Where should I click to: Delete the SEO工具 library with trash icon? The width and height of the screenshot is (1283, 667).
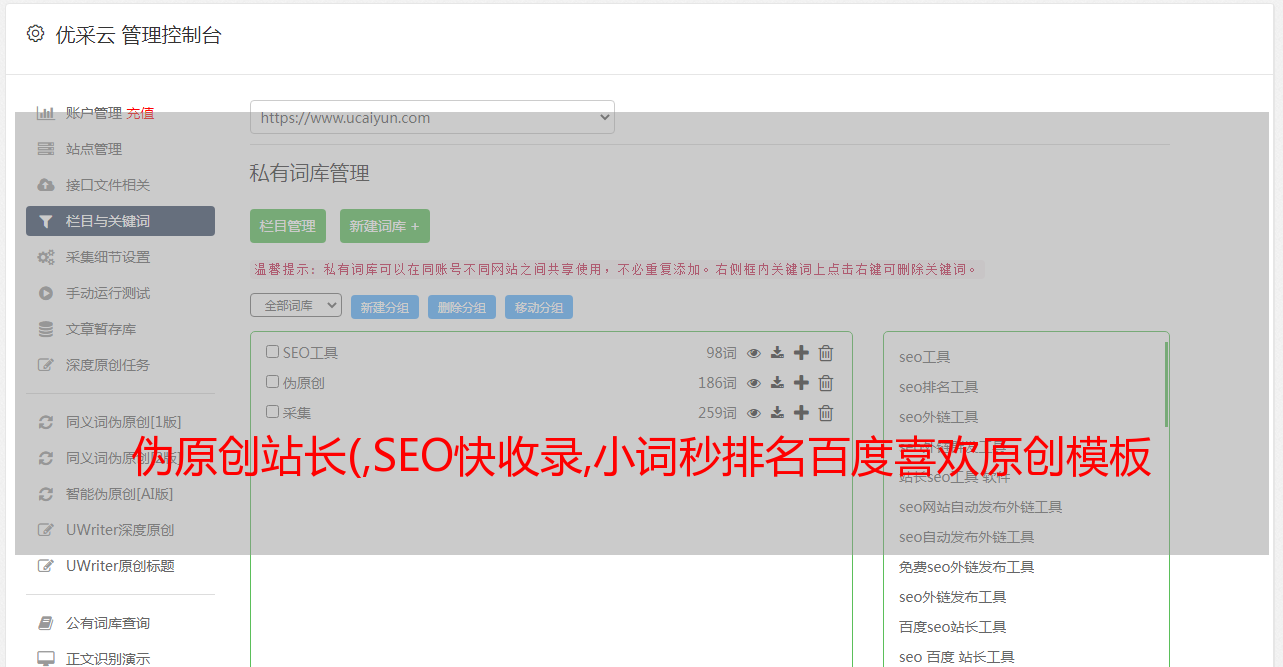(826, 353)
